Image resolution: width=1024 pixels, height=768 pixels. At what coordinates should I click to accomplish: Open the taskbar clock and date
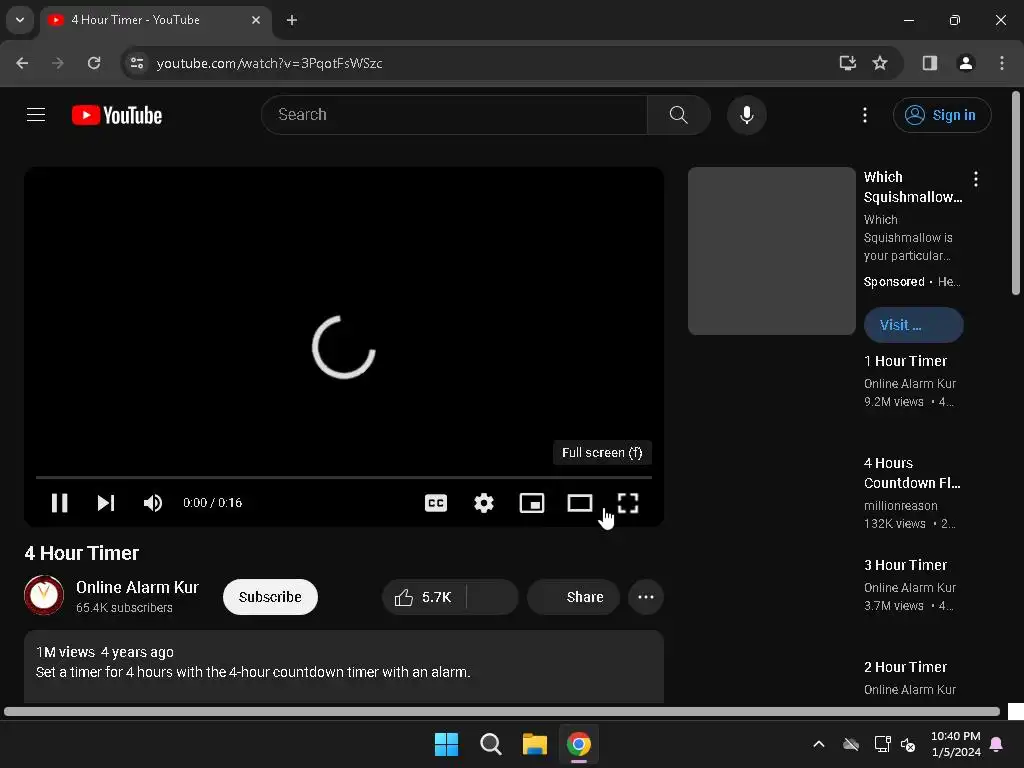coord(955,744)
